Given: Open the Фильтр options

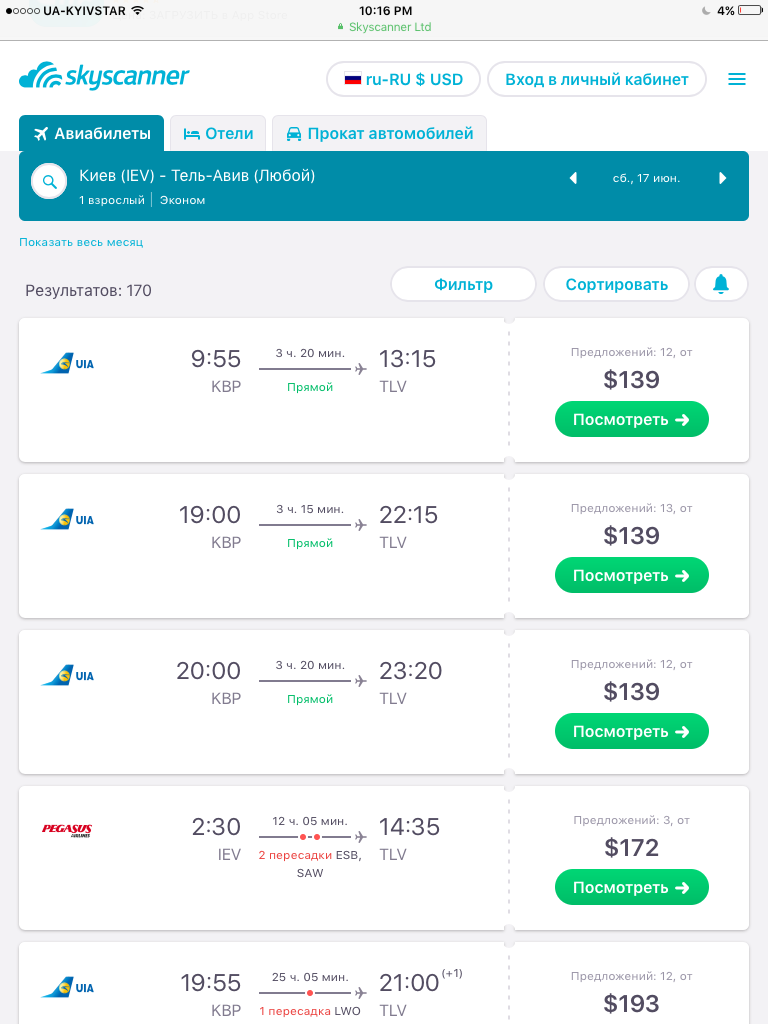Looking at the screenshot, I should (463, 284).
